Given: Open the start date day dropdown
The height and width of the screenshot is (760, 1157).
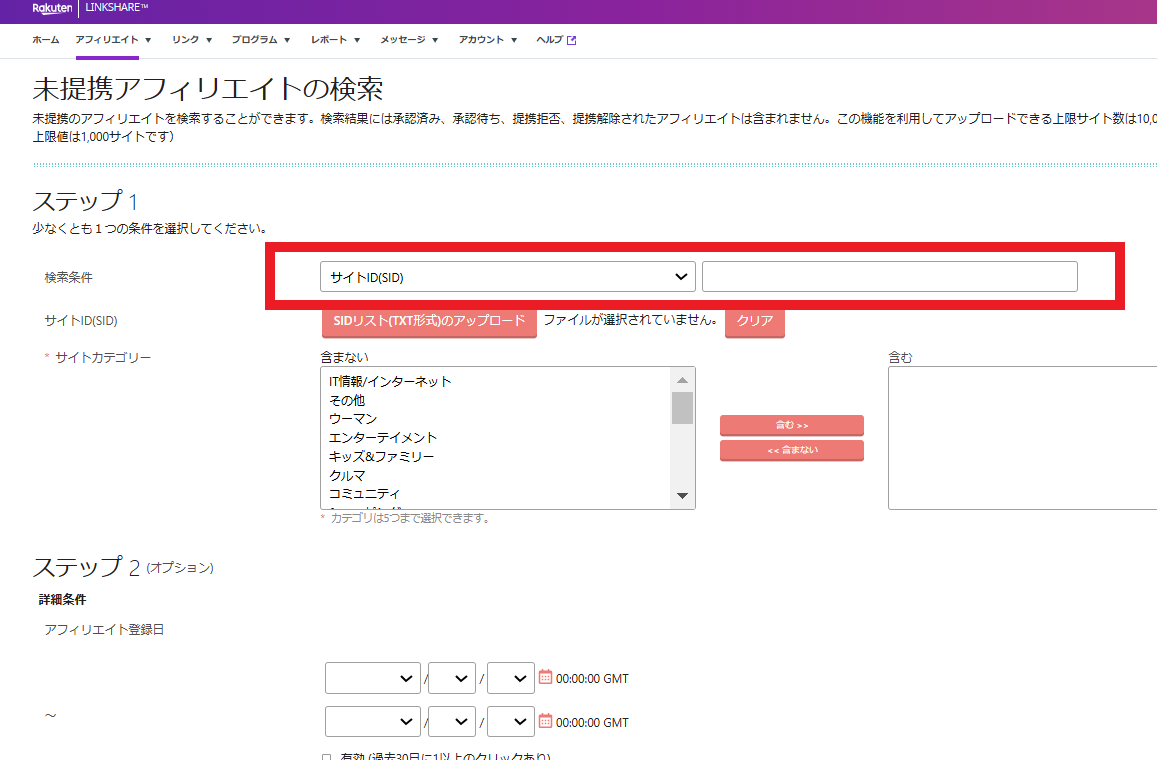Looking at the screenshot, I should point(510,678).
